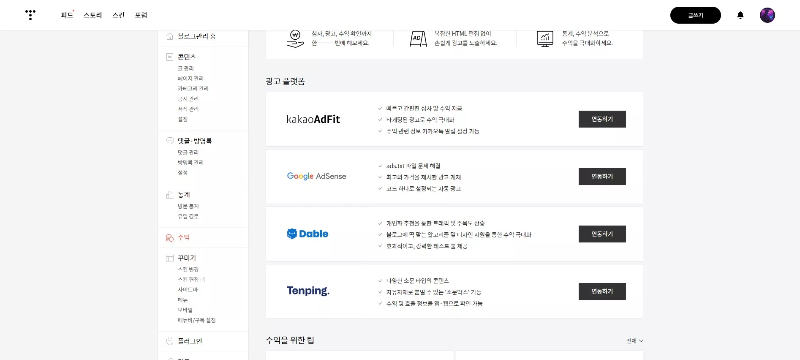The height and width of the screenshot is (360, 800).
Task: Click the monitor chart icon in the top banner
Action: pos(545,39)
